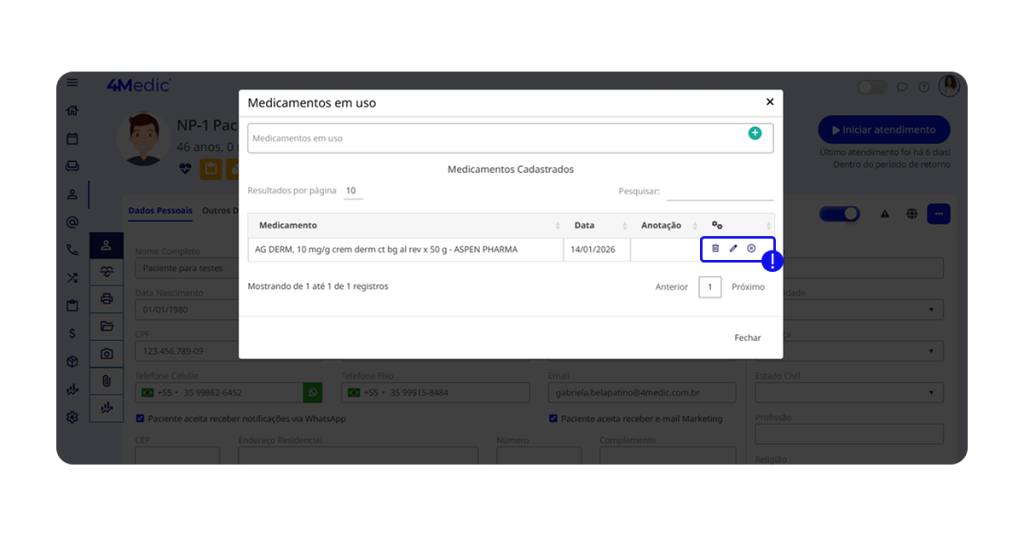The width and height of the screenshot is (1024, 537).
Task: Click the circled X icon in AG DERM row
Action: click(x=751, y=248)
